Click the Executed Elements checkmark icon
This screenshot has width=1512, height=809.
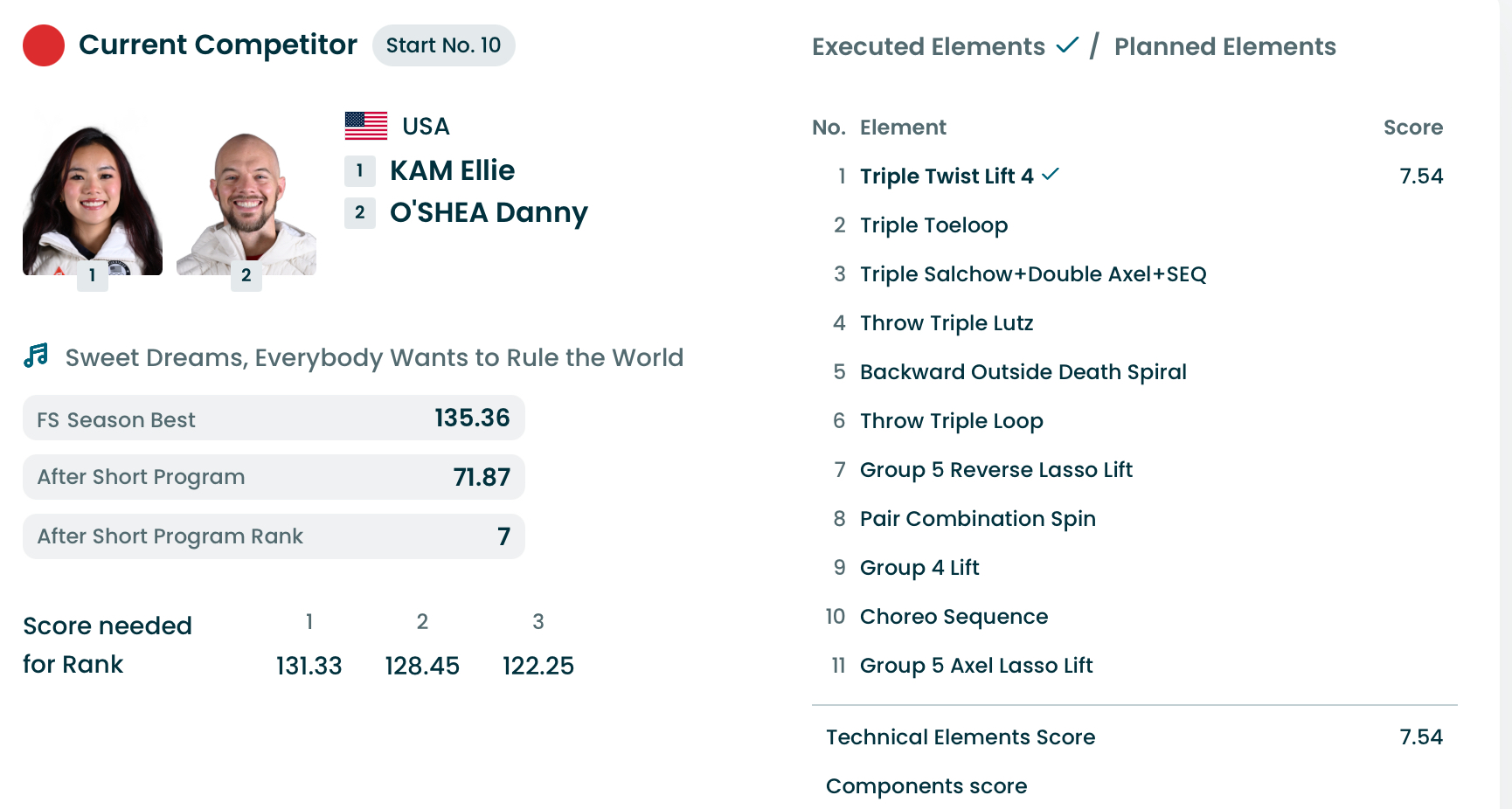(1067, 45)
